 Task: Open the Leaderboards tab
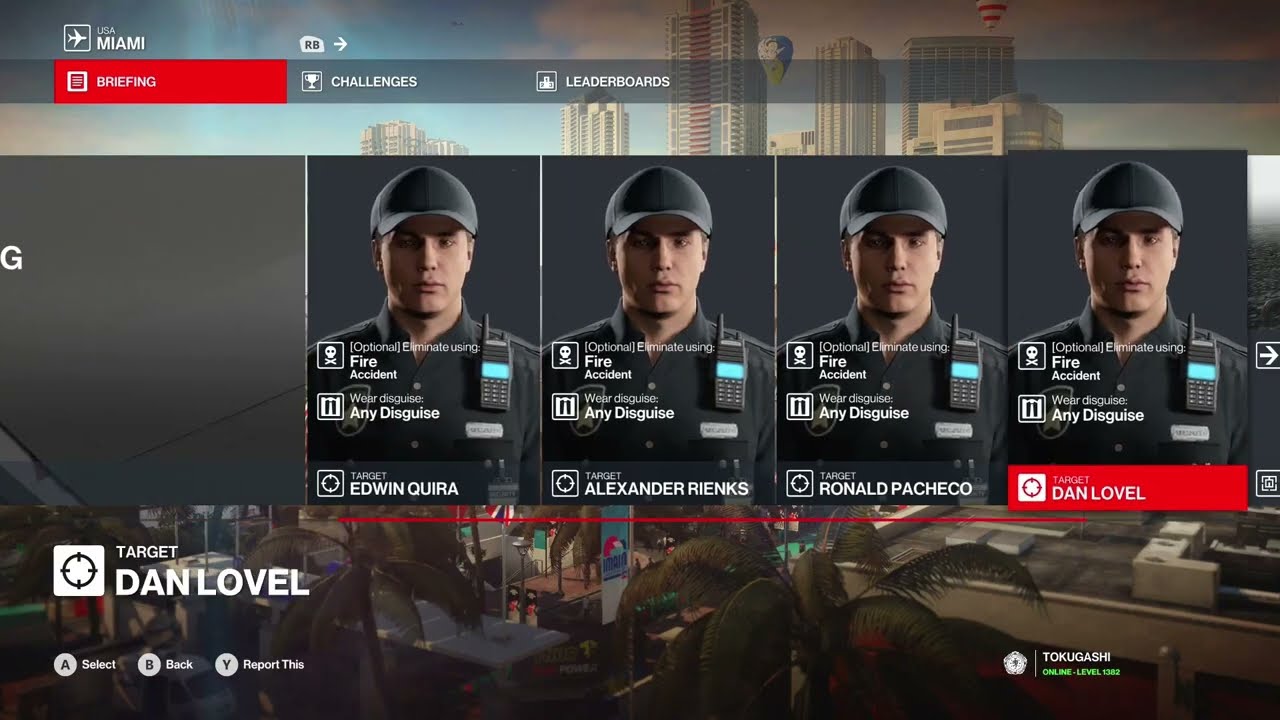coord(603,82)
